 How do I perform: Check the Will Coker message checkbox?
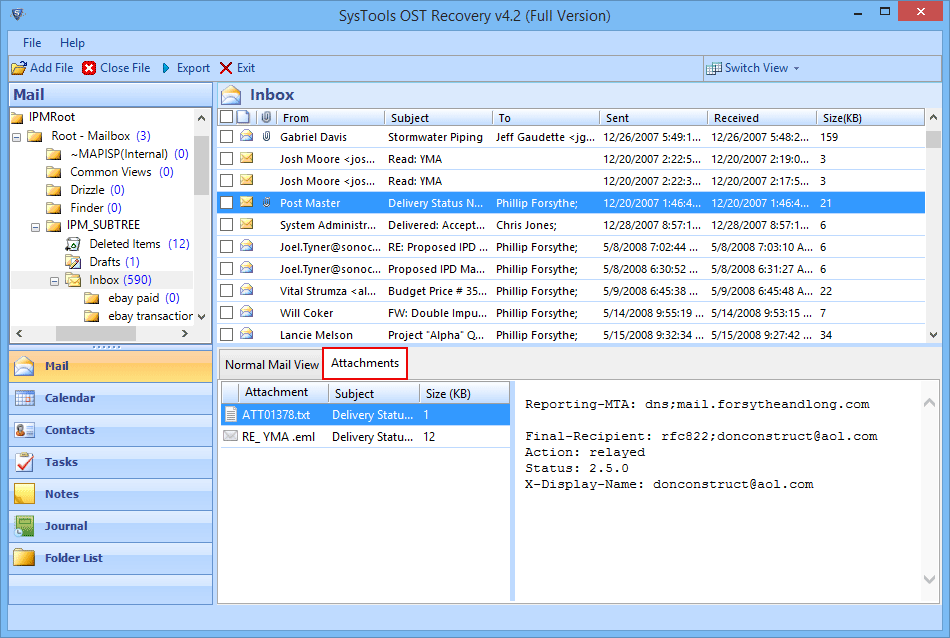pos(227,313)
